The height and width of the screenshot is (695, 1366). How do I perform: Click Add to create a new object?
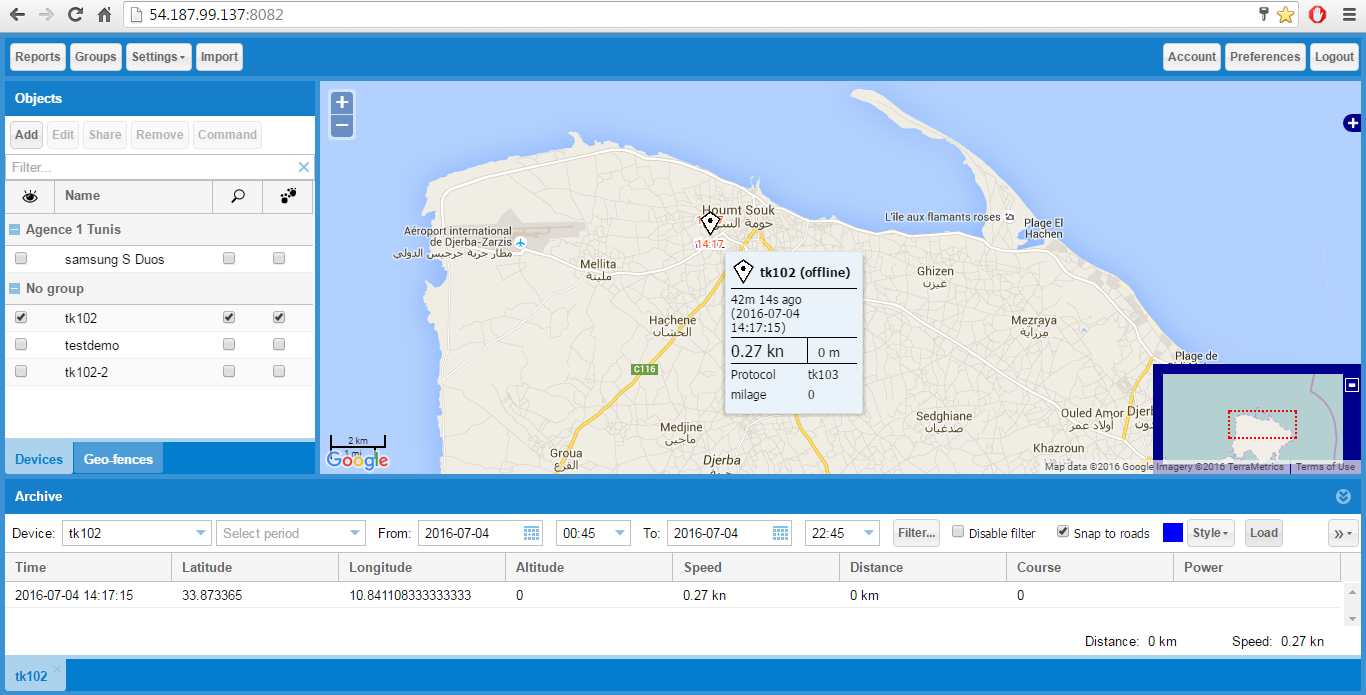(x=27, y=135)
